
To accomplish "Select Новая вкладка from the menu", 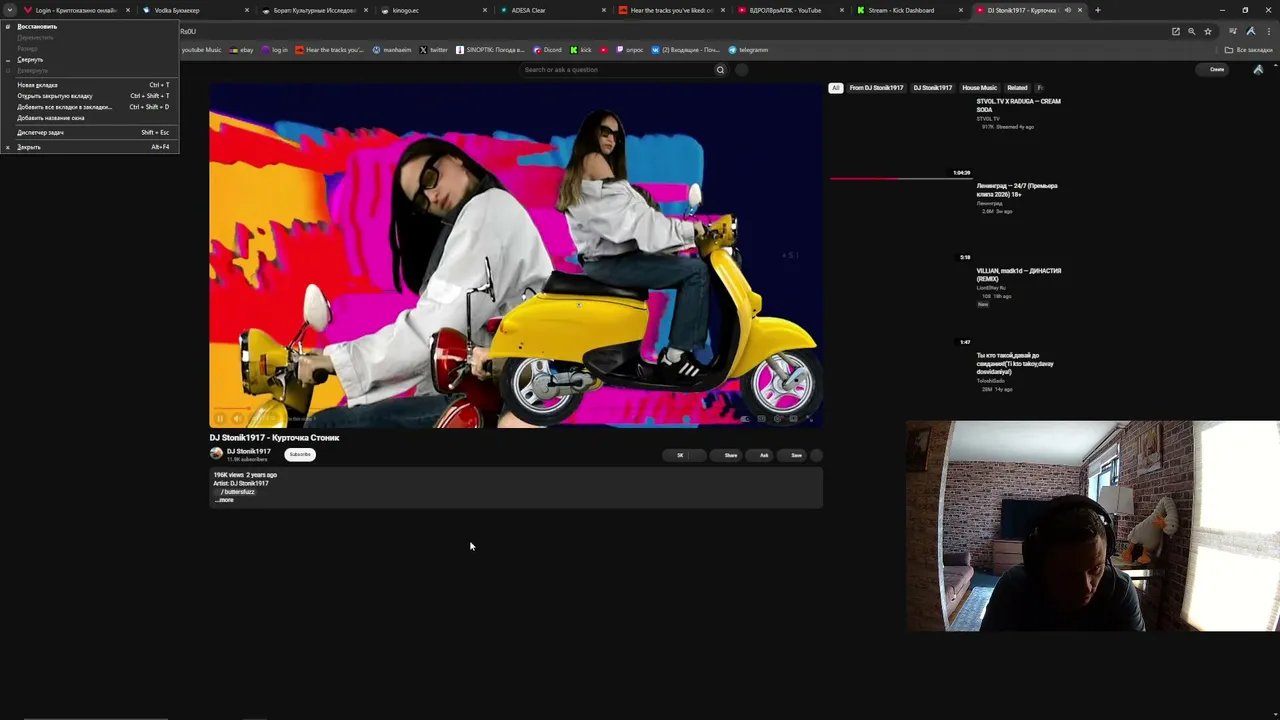I will coord(90,85).
